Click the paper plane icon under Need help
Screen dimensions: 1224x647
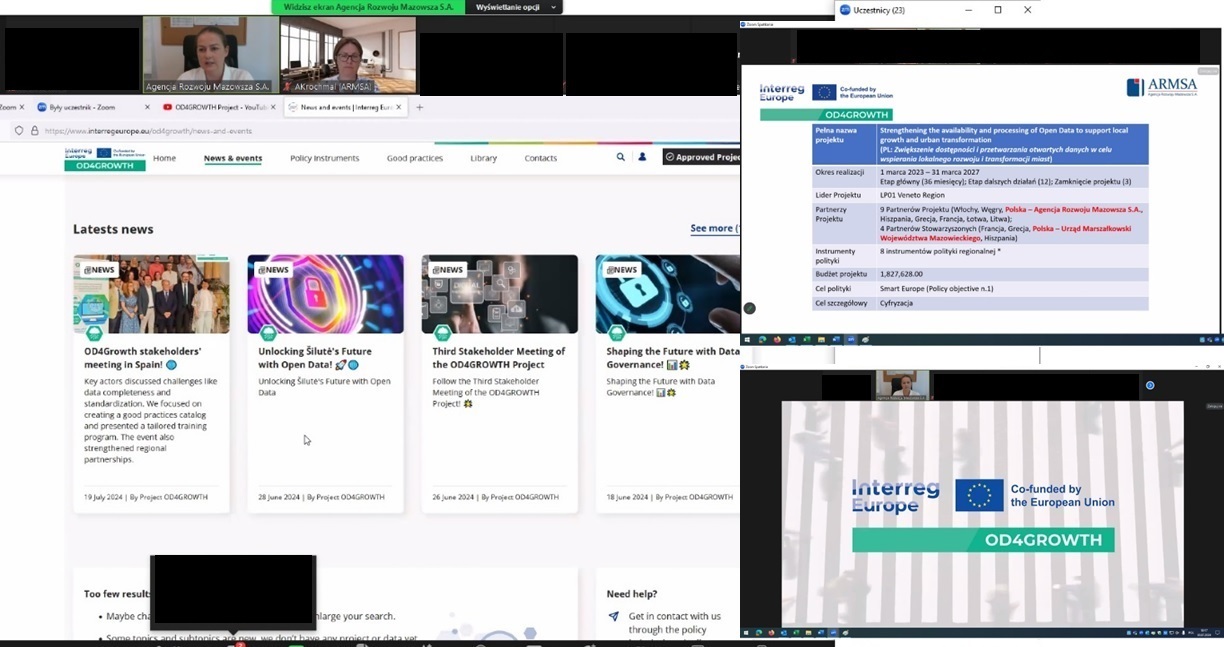[x=613, y=617]
